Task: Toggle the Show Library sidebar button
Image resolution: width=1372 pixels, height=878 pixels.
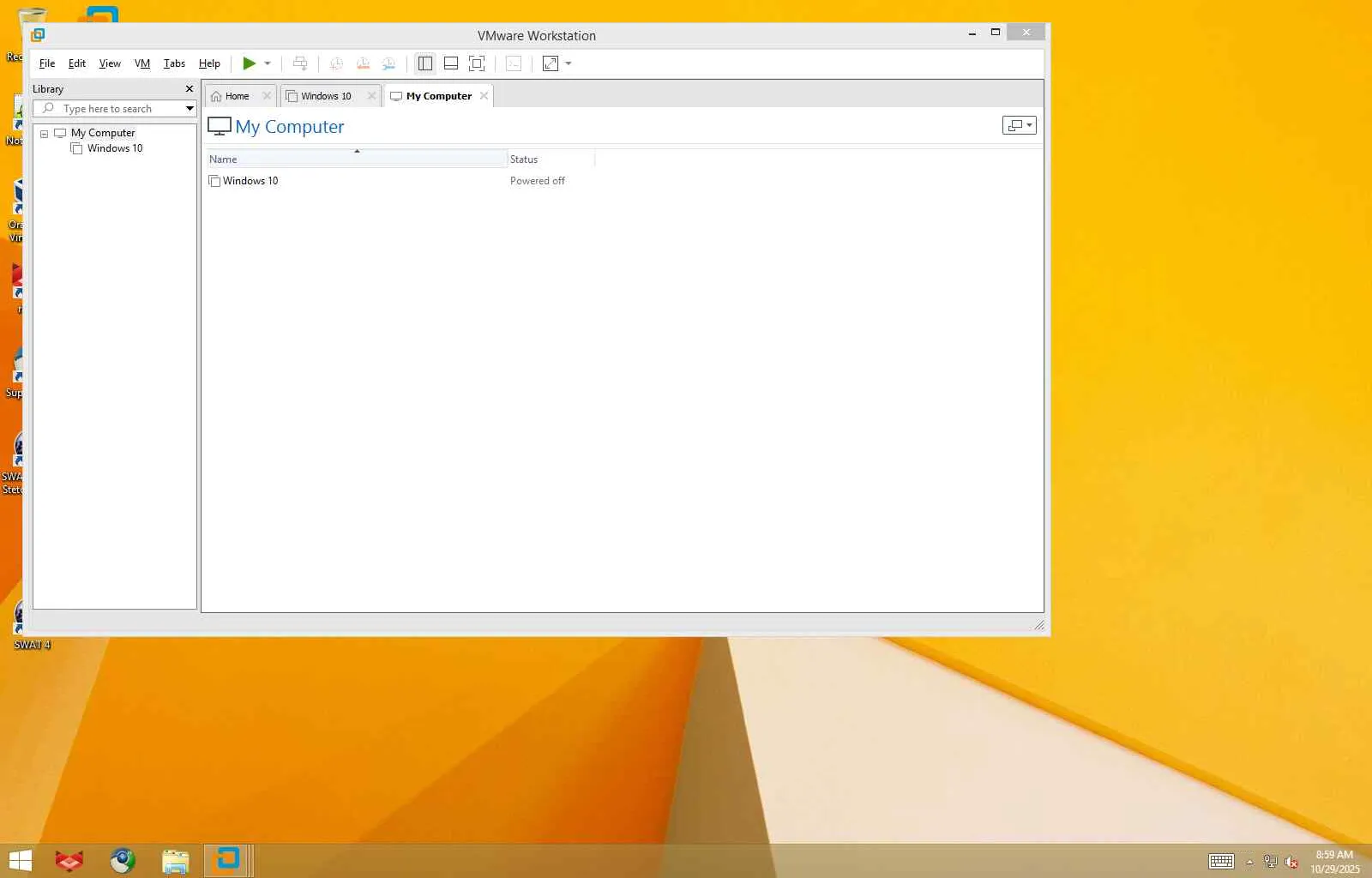Action: pyautogui.click(x=424, y=63)
